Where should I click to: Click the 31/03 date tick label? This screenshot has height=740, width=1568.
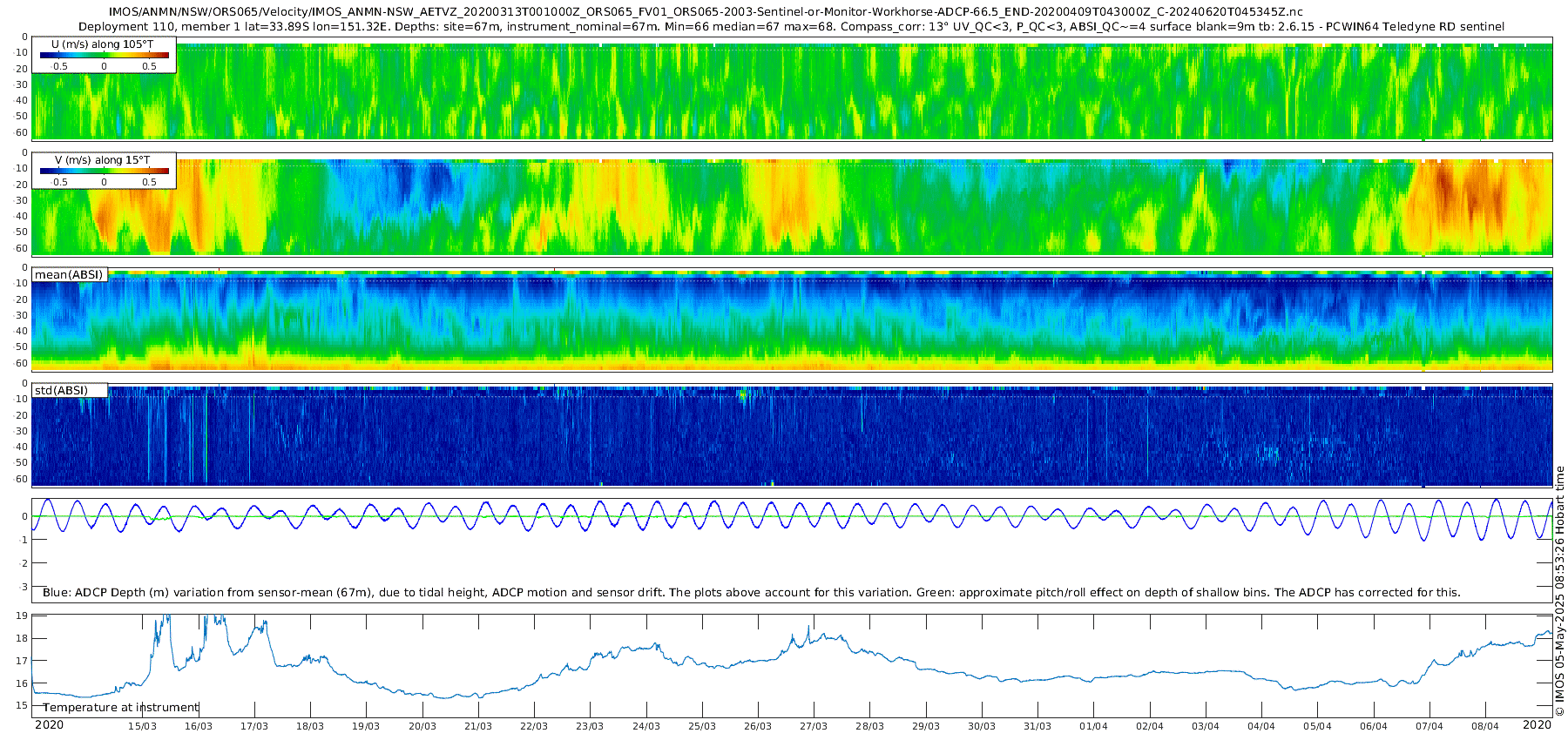(x=1037, y=726)
